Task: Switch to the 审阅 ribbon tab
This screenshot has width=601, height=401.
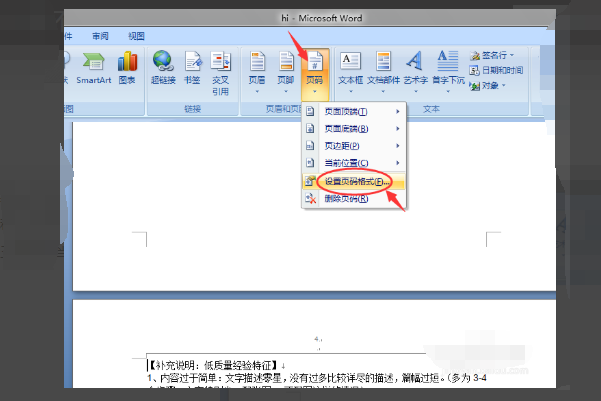Action: point(100,36)
